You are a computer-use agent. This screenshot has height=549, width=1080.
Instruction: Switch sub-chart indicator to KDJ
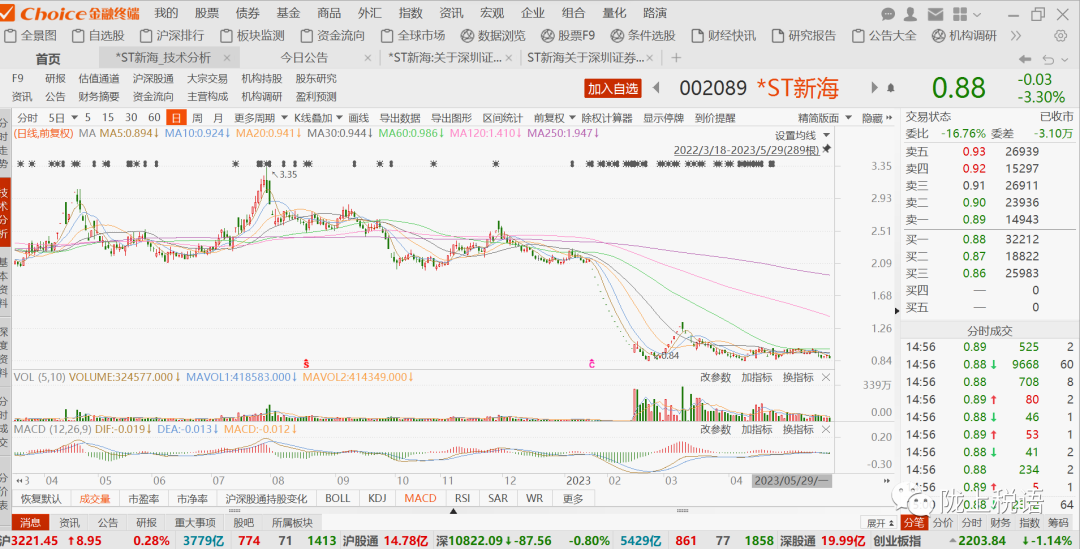[x=377, y=498]
